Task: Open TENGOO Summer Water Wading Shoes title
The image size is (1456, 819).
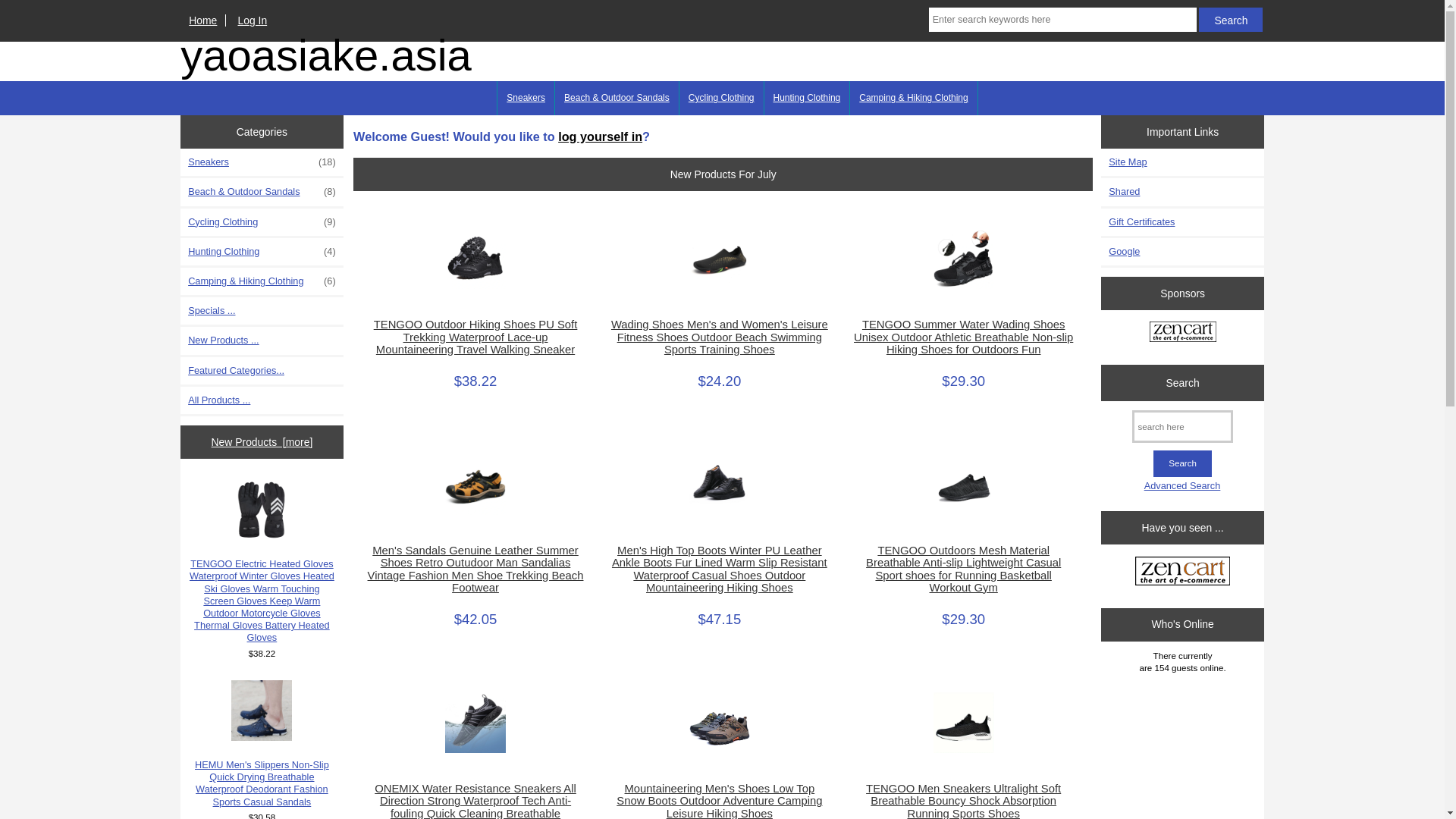Action: click(964, 337)
